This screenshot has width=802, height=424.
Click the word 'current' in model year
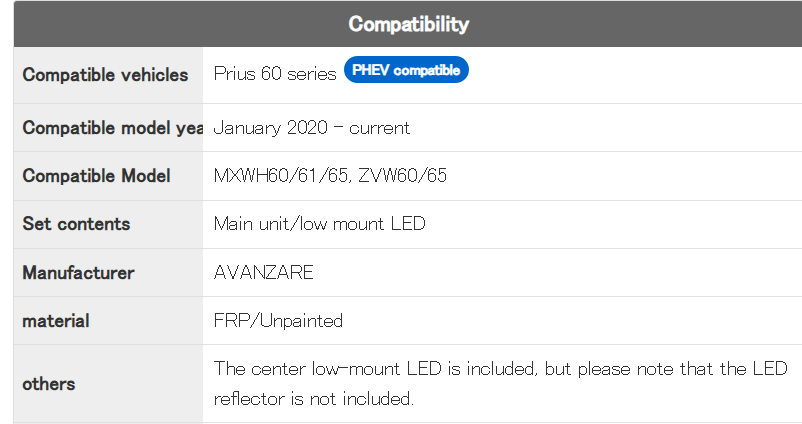point(380,128)
